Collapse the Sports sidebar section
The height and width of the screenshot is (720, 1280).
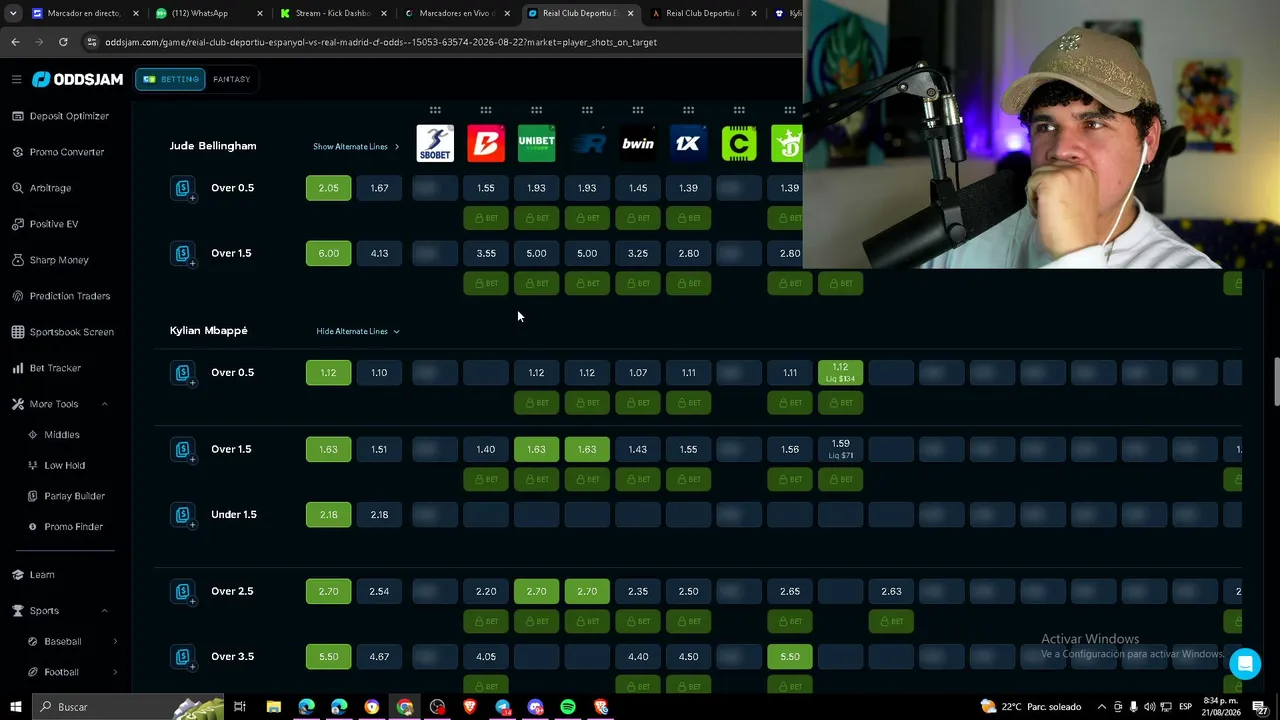point(104,611)
